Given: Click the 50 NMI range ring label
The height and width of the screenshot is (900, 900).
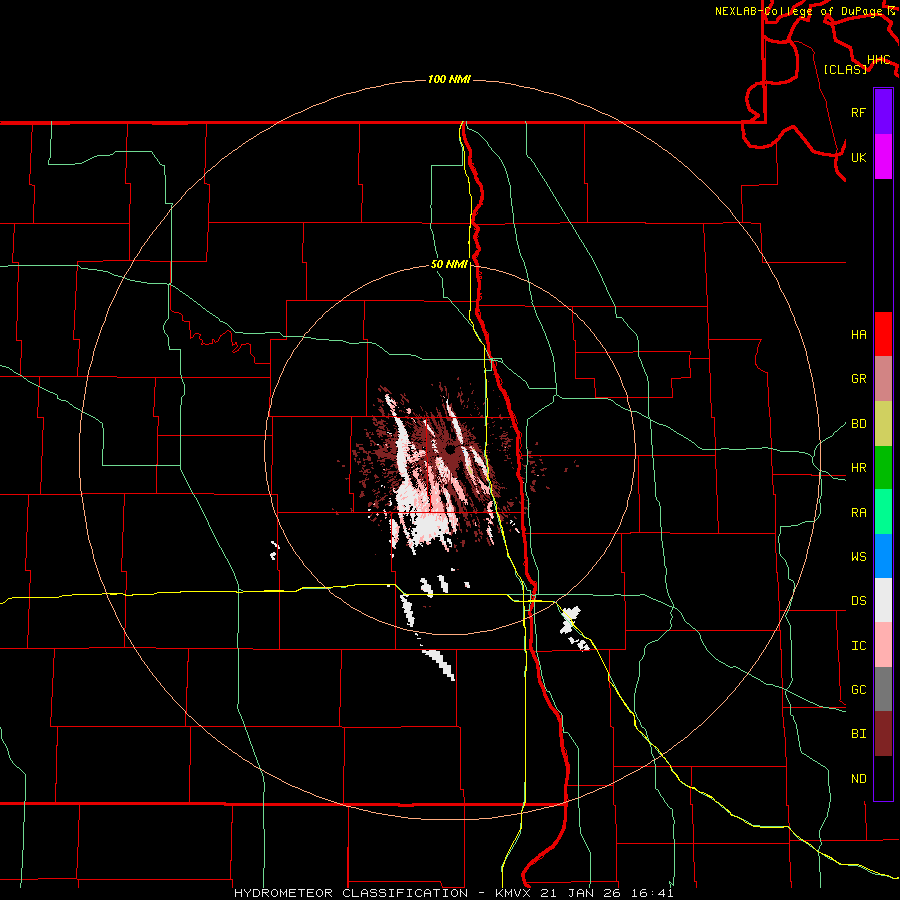Looking at the screenshot, I should pos(449,265).
